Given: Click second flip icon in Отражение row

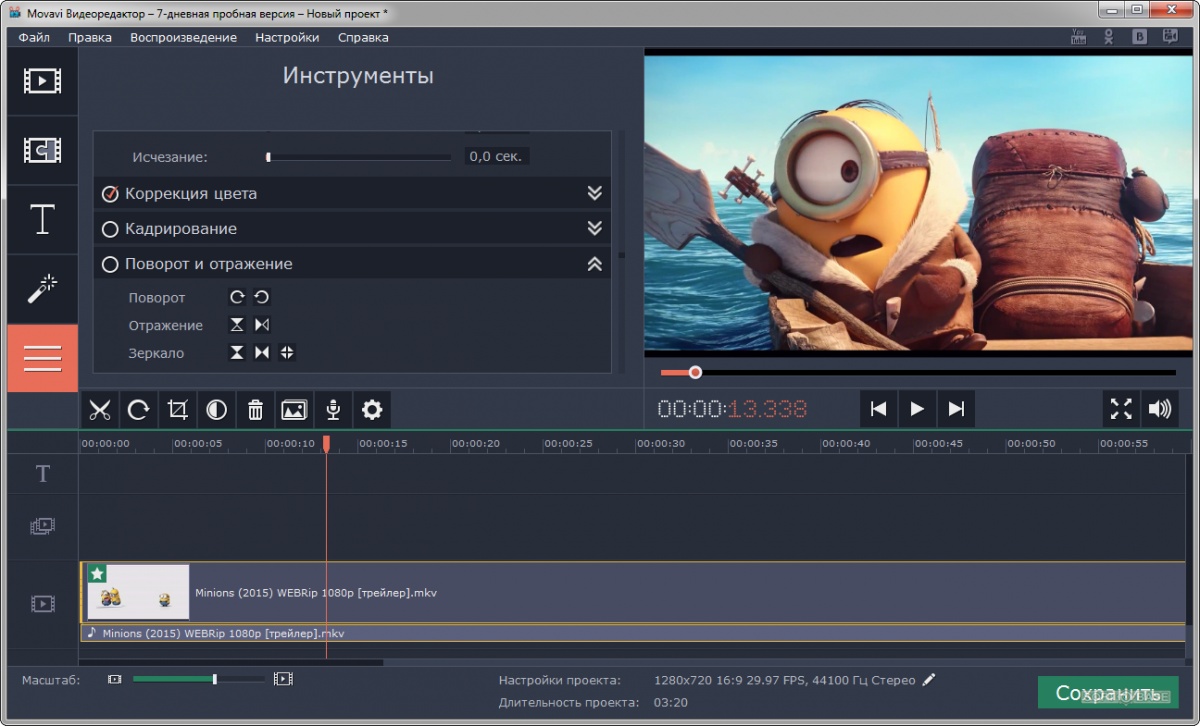Looking at the screenshot, I should pos(261,325).
